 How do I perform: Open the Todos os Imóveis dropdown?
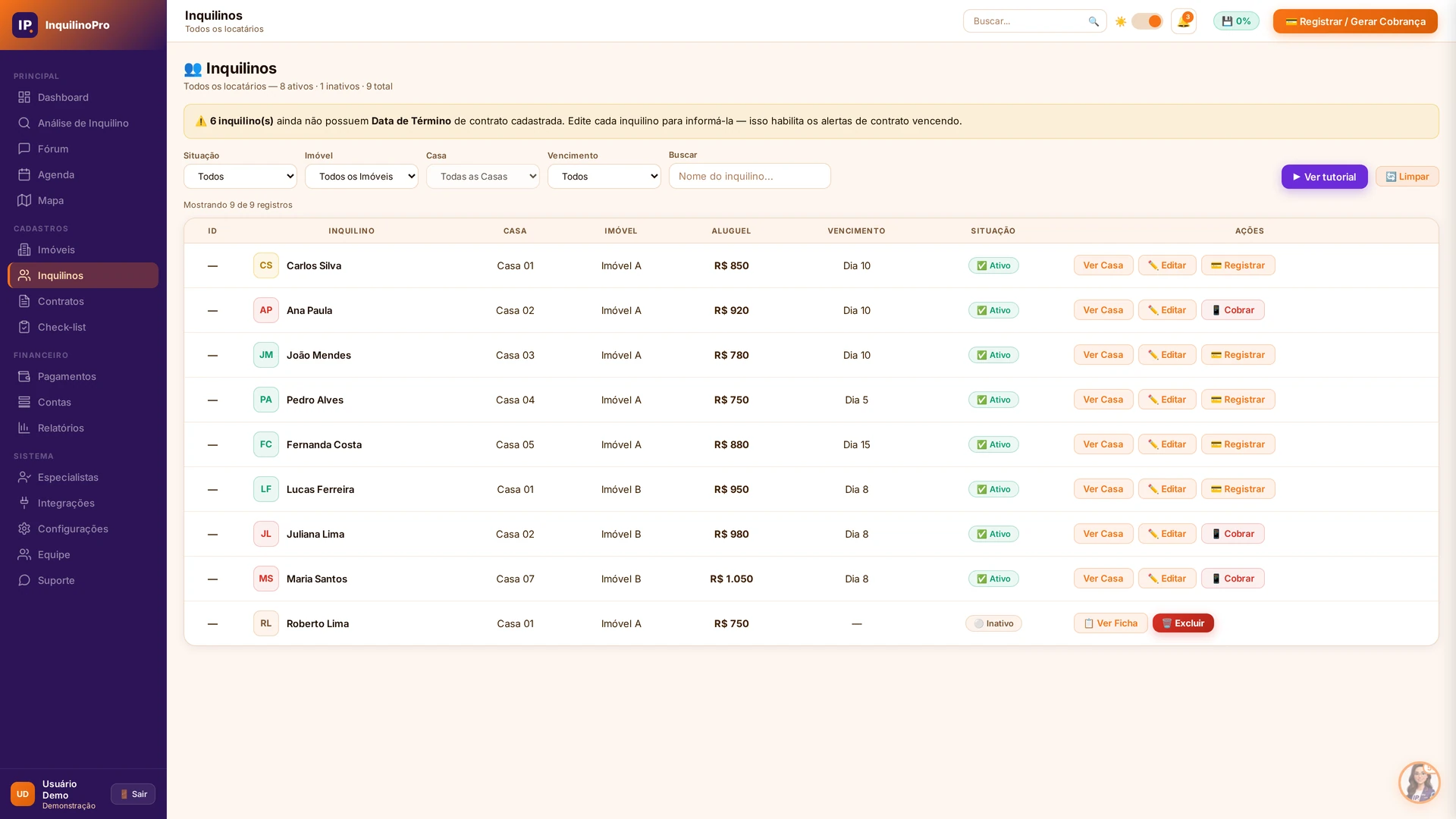point(362,177)
